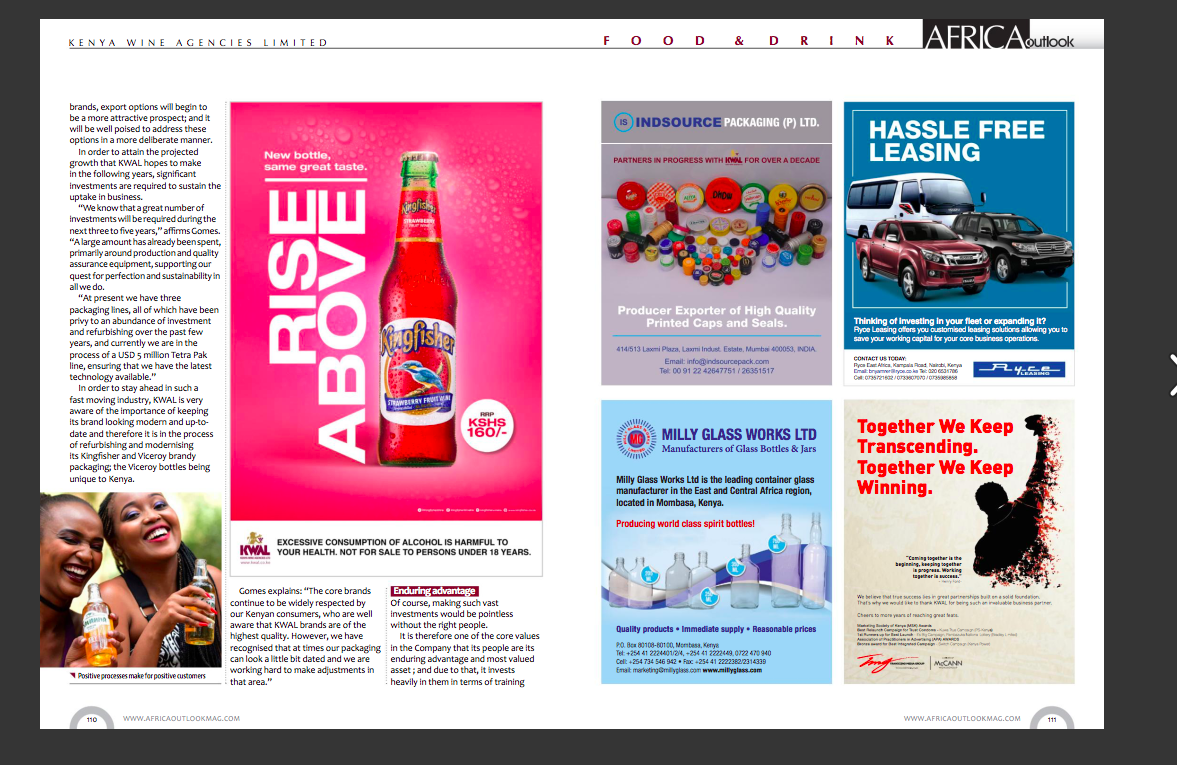Click the KWAL logo below the Kingfisher ad
This screenshot has height=765, width=1177.
click(x=254, y=548)
